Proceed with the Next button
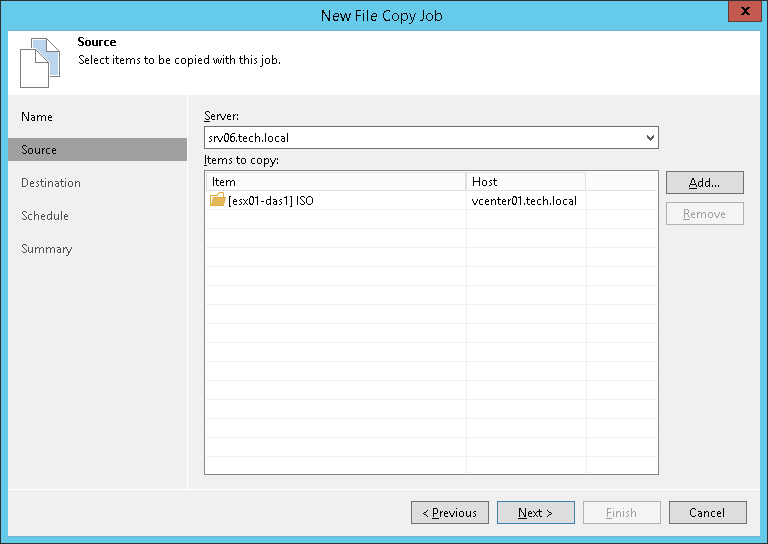This screenshot has width=768, height=544. coord(535,513)
